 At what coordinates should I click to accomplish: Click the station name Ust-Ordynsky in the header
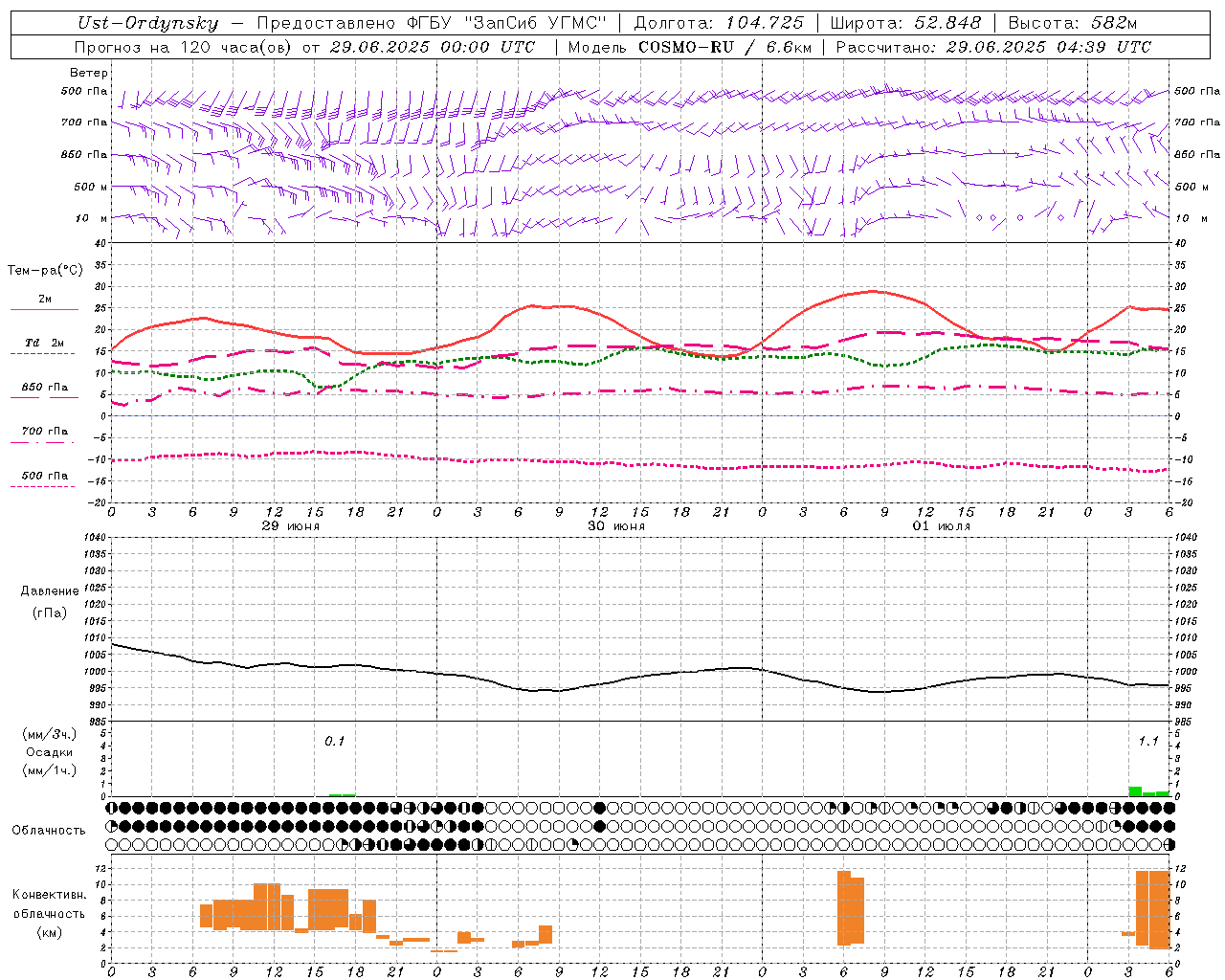[x=147, y=24]
